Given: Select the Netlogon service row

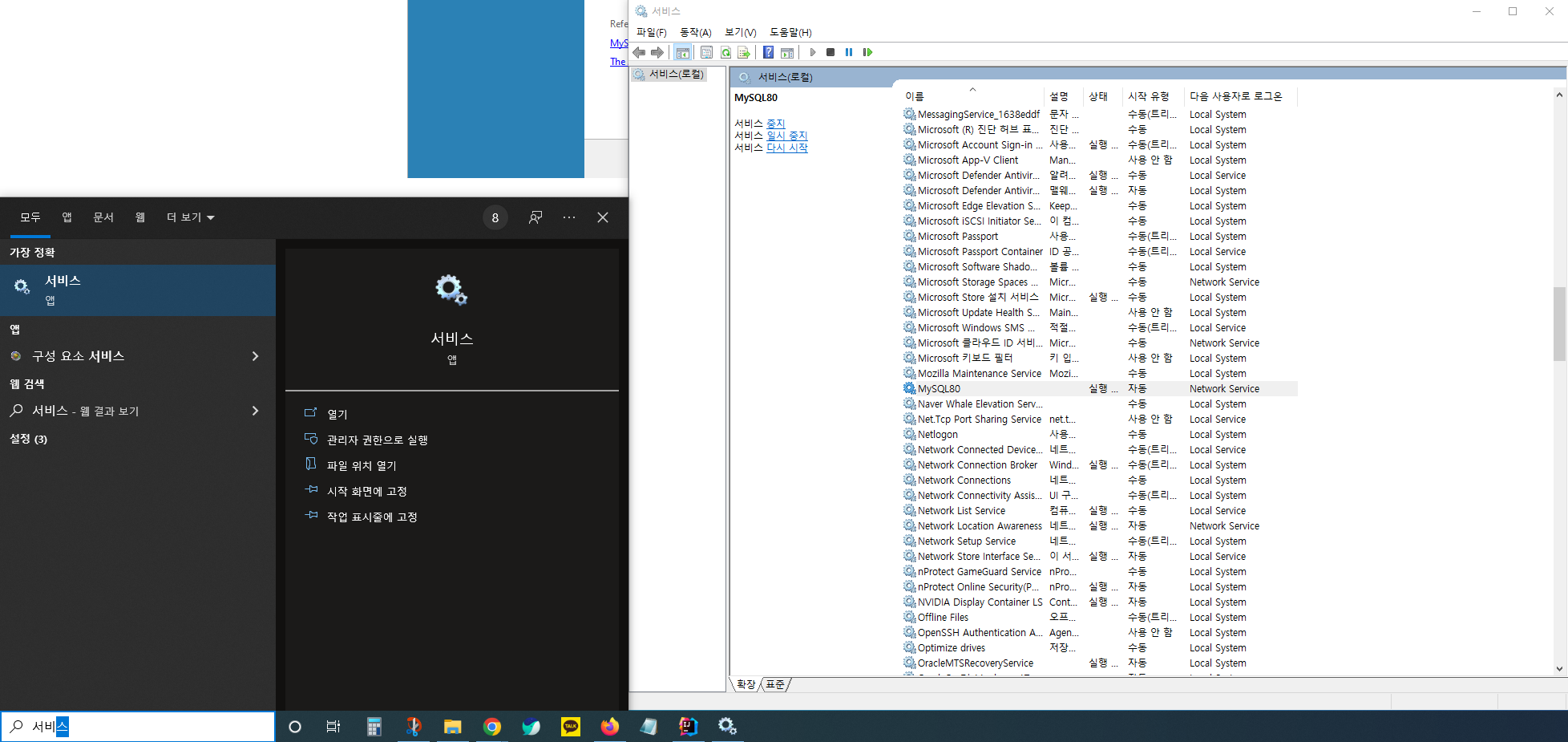Looking at the screenshot, I should [x=1099, y=435].
